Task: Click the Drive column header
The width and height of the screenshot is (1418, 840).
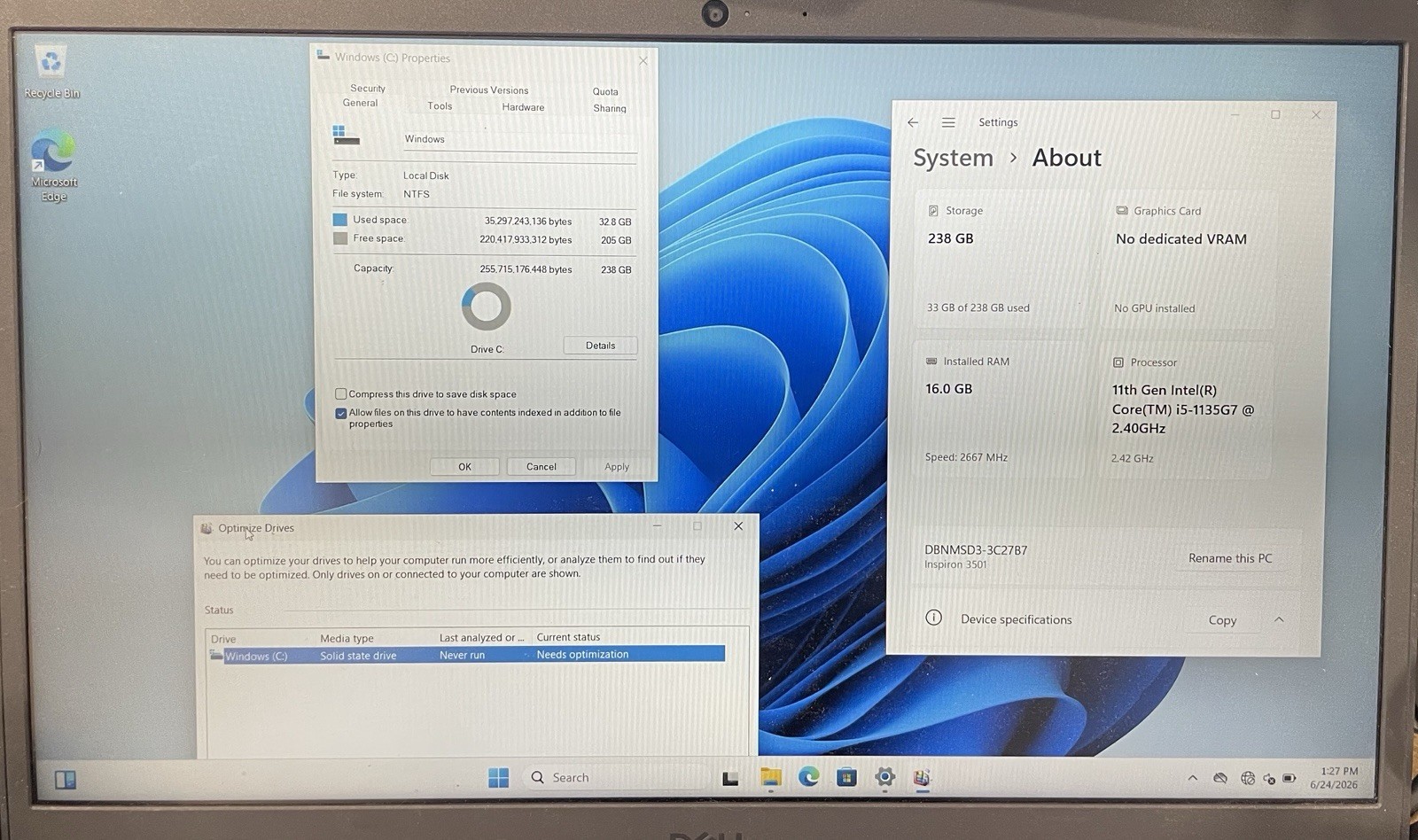Action: tap(224, 639)
